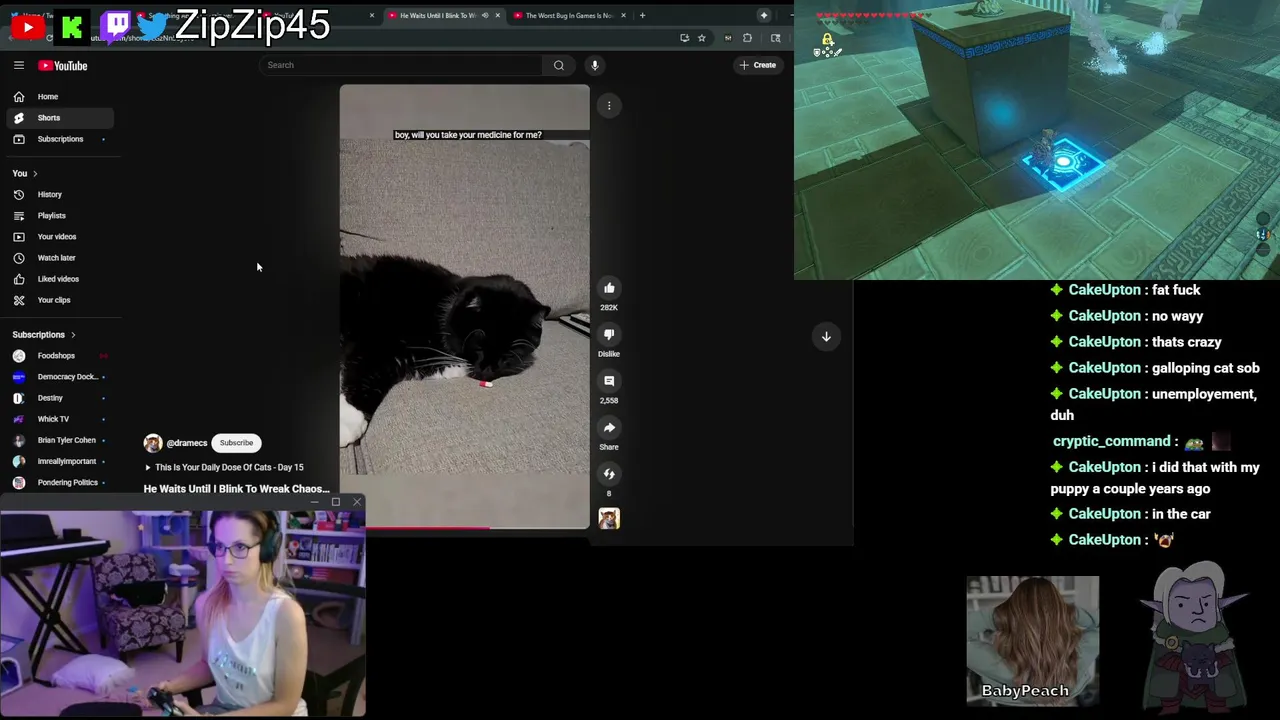Click the tab-search sparkle button in tab strip
The width and height of the screenshot is (1280, 720).
(x=764, y=15)
